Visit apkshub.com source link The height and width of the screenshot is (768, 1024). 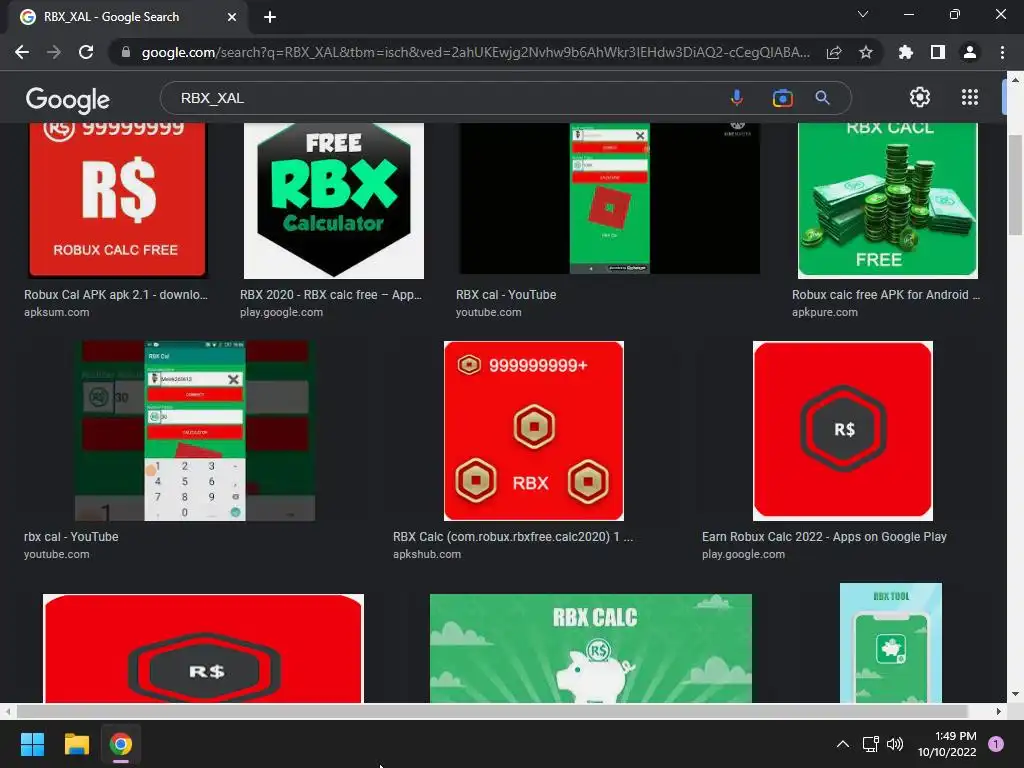(427, 554)
